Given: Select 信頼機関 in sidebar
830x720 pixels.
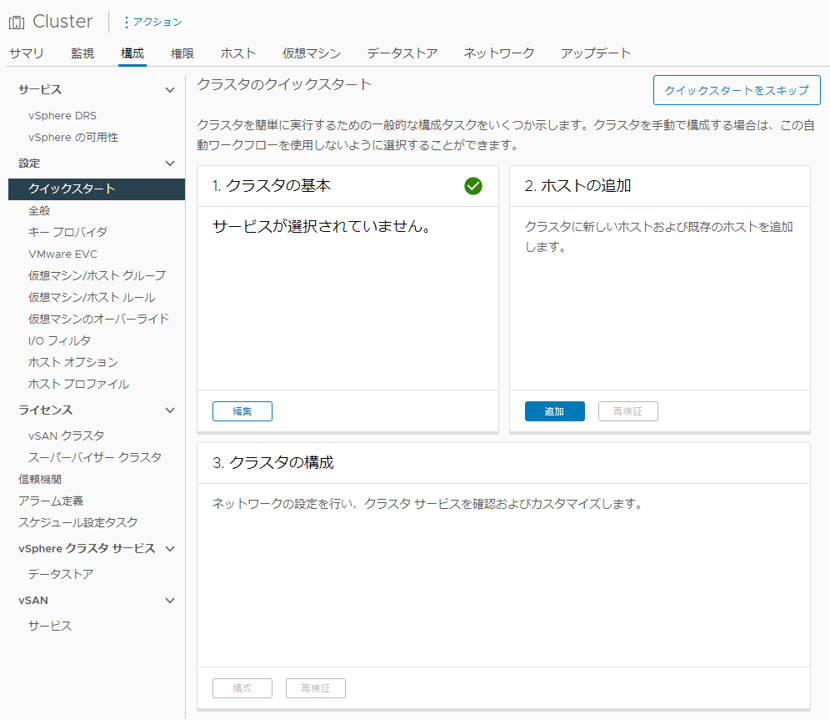Looking at the screenshot, I should (40, 479).
